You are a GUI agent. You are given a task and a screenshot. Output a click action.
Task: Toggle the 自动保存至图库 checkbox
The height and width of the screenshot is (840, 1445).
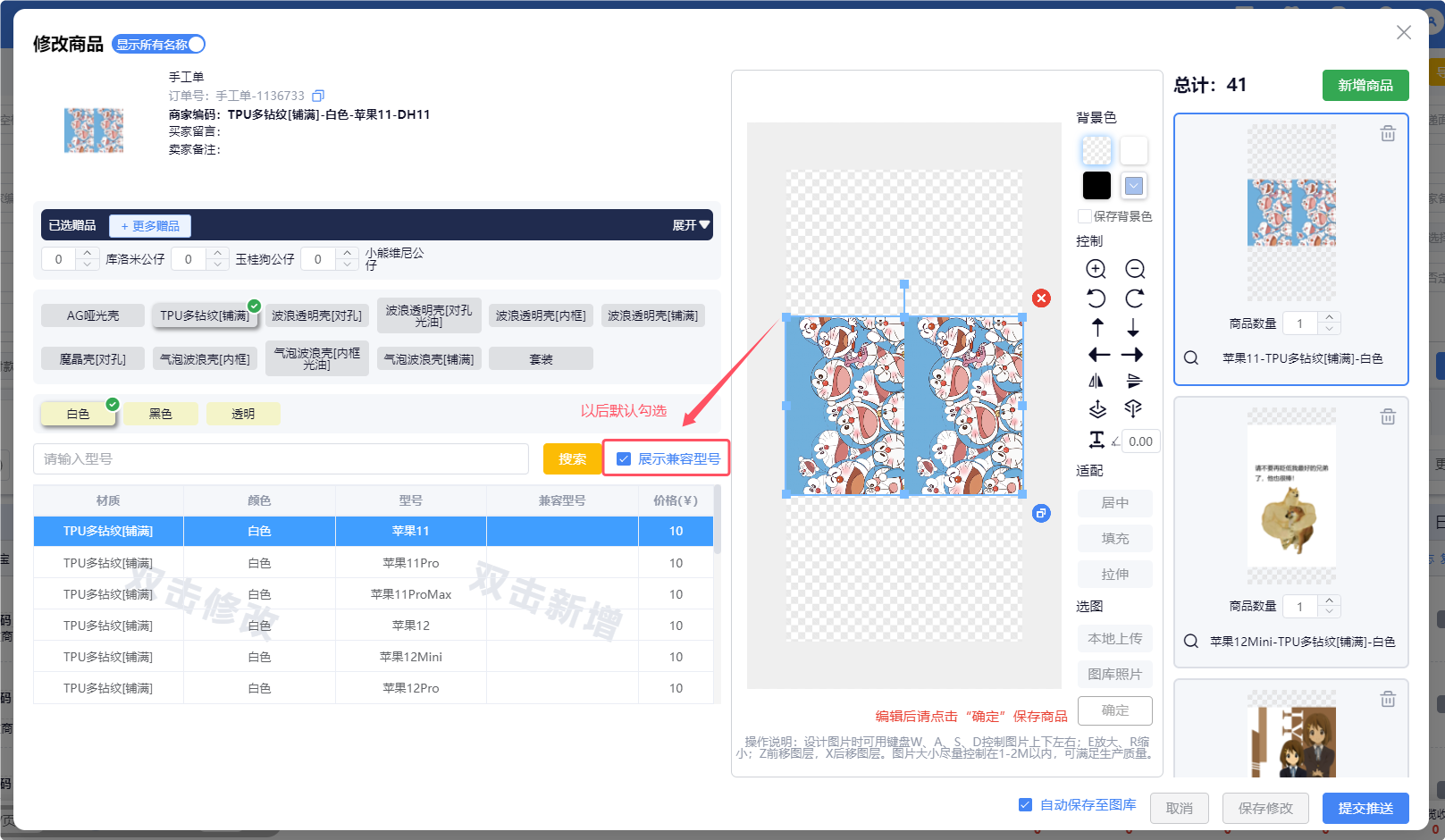click(1026, 805)
